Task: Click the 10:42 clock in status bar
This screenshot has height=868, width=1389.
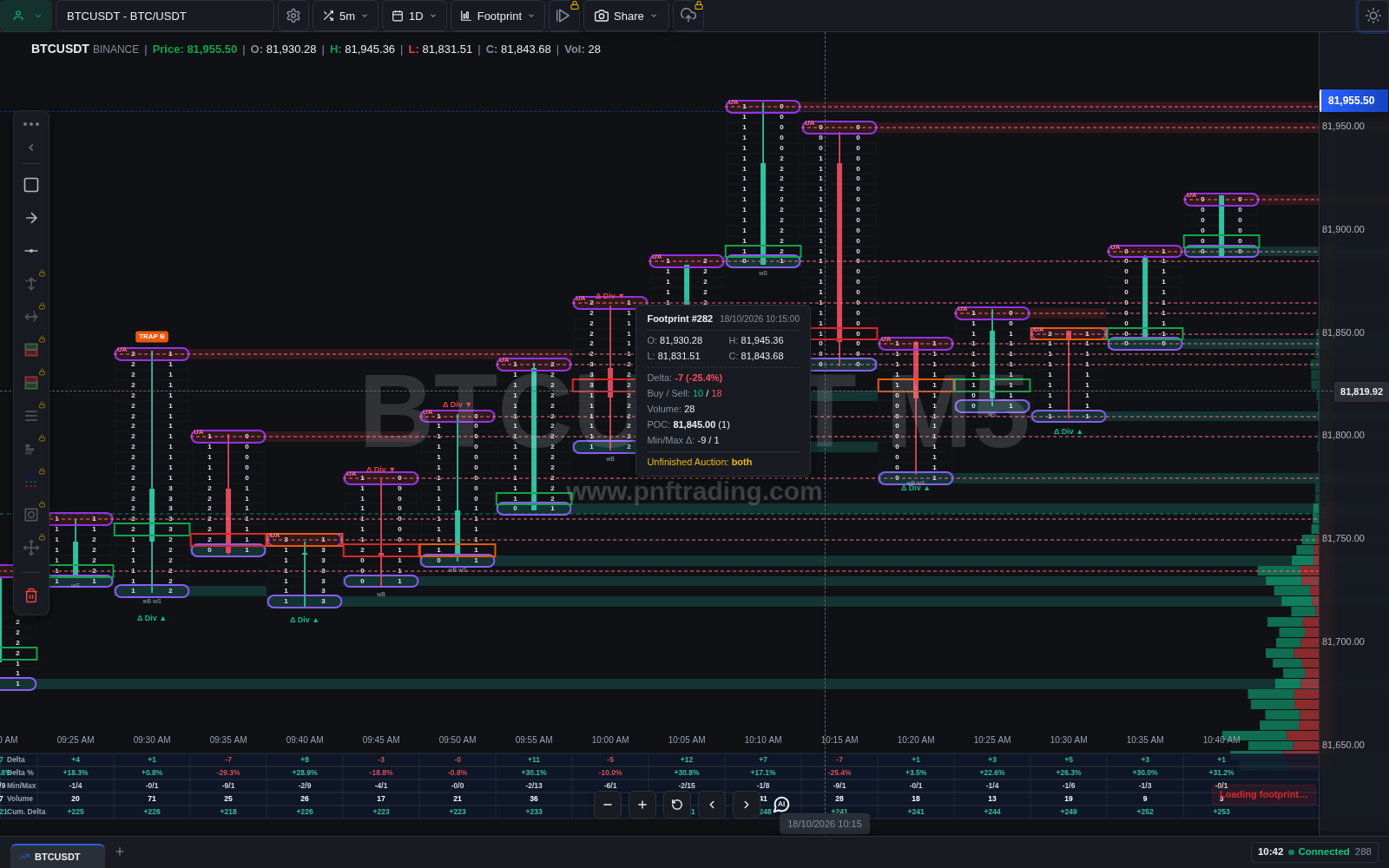Action: click(1270, 852)
